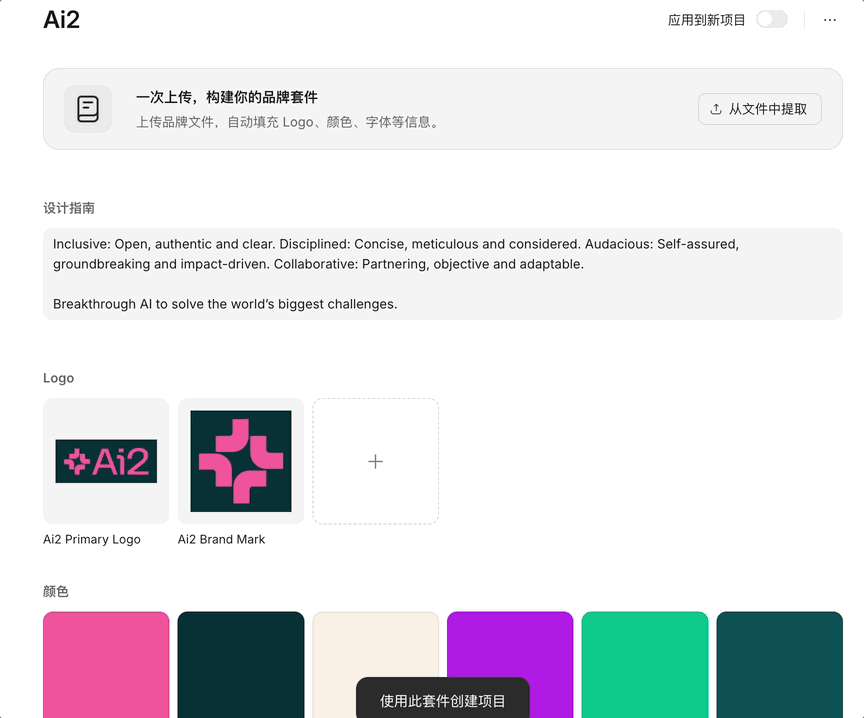This screenshot has height=718, width=864.
Task: Click the 从文件中提取 button
Action: (x=760, y=109)
